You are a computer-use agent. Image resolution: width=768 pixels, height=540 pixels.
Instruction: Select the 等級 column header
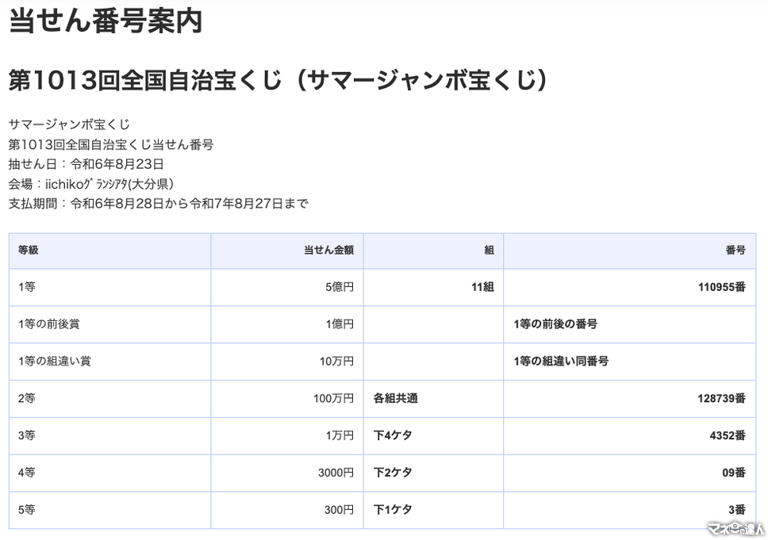[x=28, y=250]
